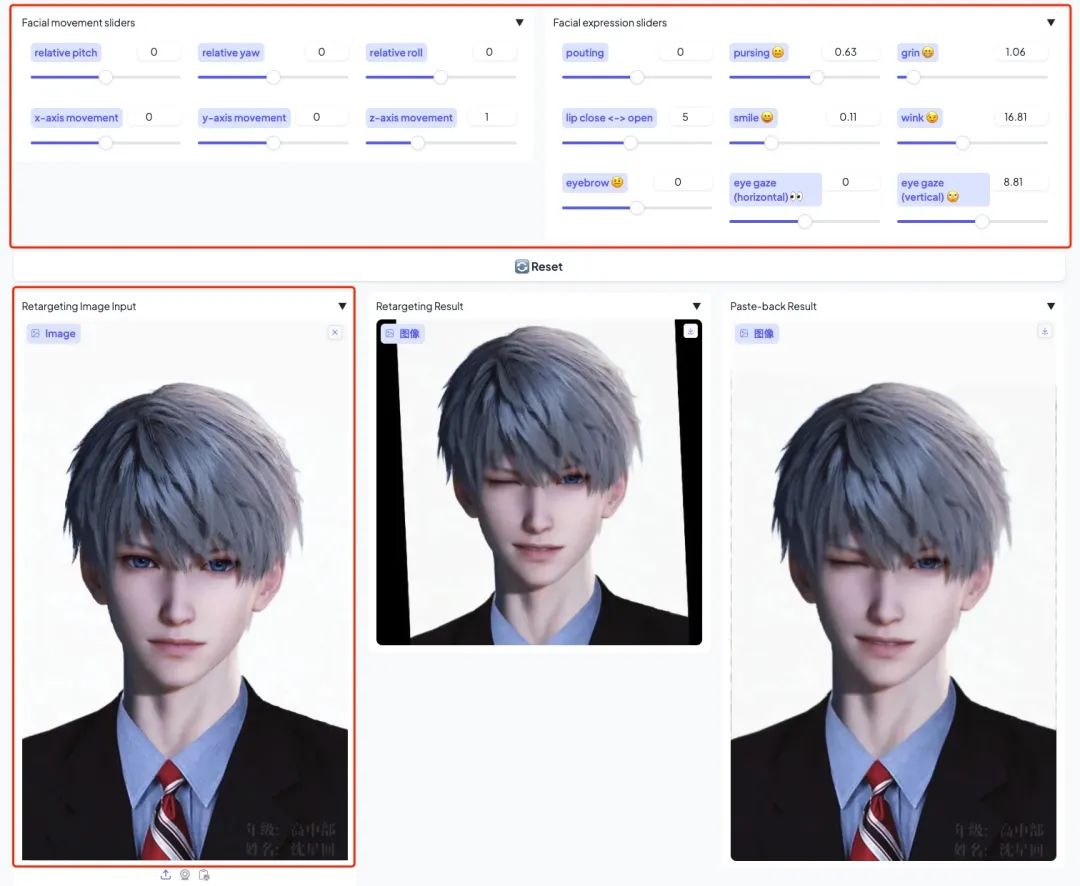The image size is (1080, 886).
Task: Click the y-axis movement value field
Action: pyautogui.click(x=321, y=117)
